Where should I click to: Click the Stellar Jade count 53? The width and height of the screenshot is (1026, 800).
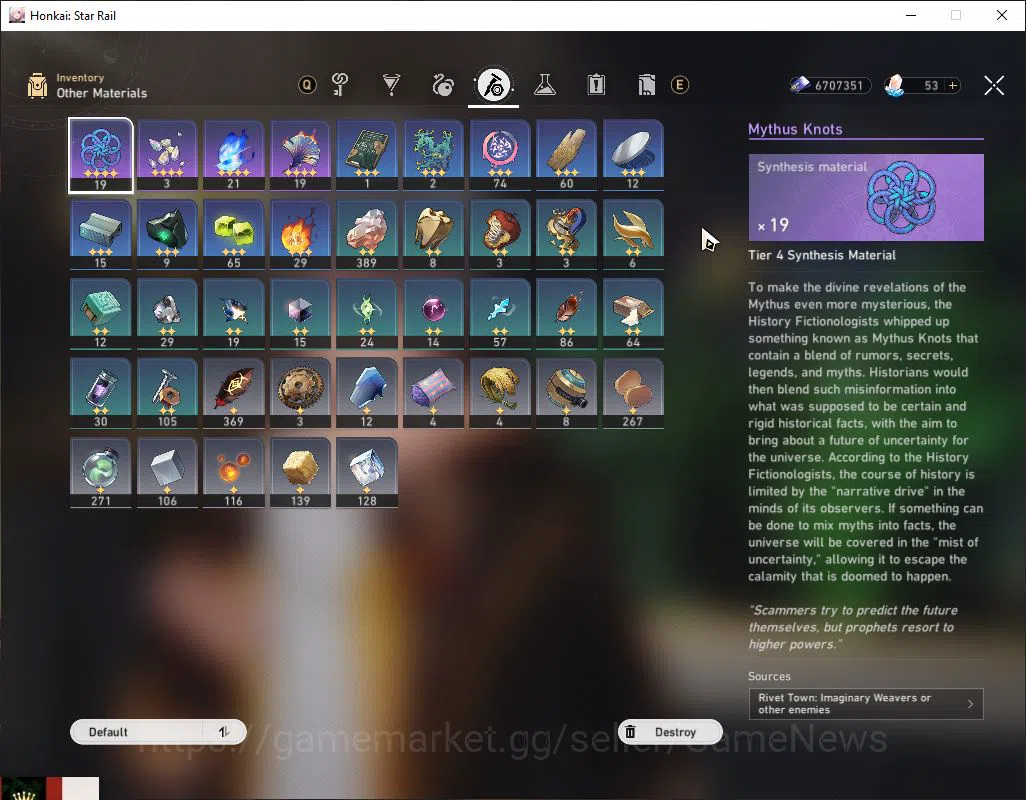(930, 86)
